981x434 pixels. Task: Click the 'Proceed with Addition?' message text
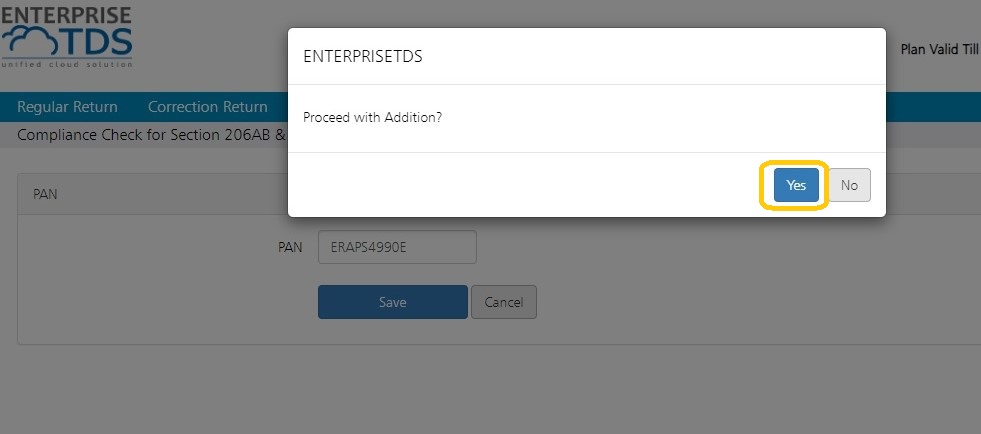pyautogui.click(x=372, y=118)
